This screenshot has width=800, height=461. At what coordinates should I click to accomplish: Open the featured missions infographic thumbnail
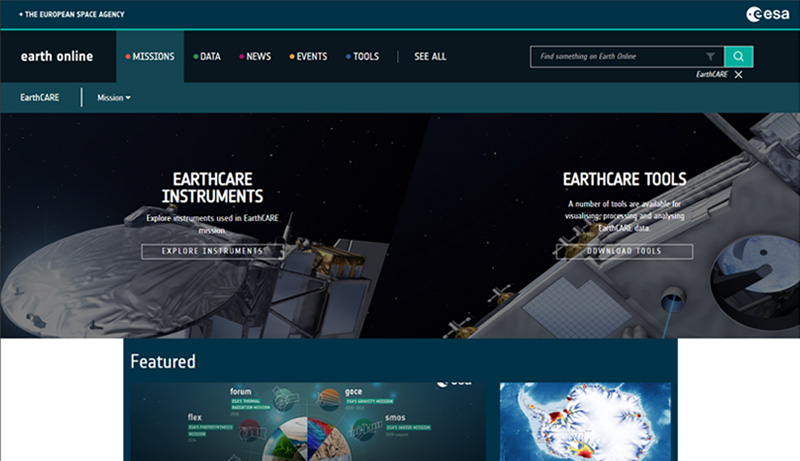(308, 422)
